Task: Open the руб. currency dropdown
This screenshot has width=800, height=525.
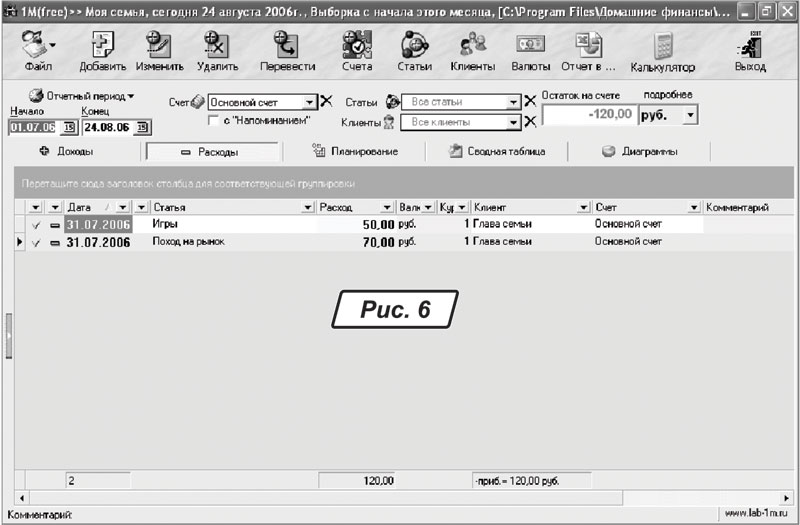Action: coord(689,116)
